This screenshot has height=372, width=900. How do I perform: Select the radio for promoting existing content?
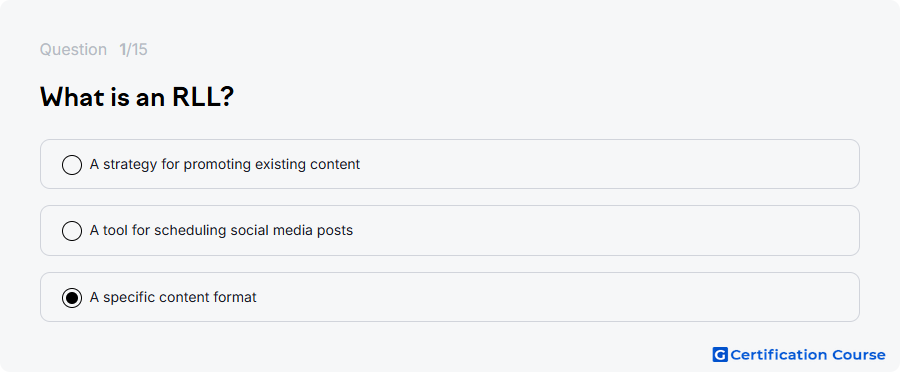(72, 165)
